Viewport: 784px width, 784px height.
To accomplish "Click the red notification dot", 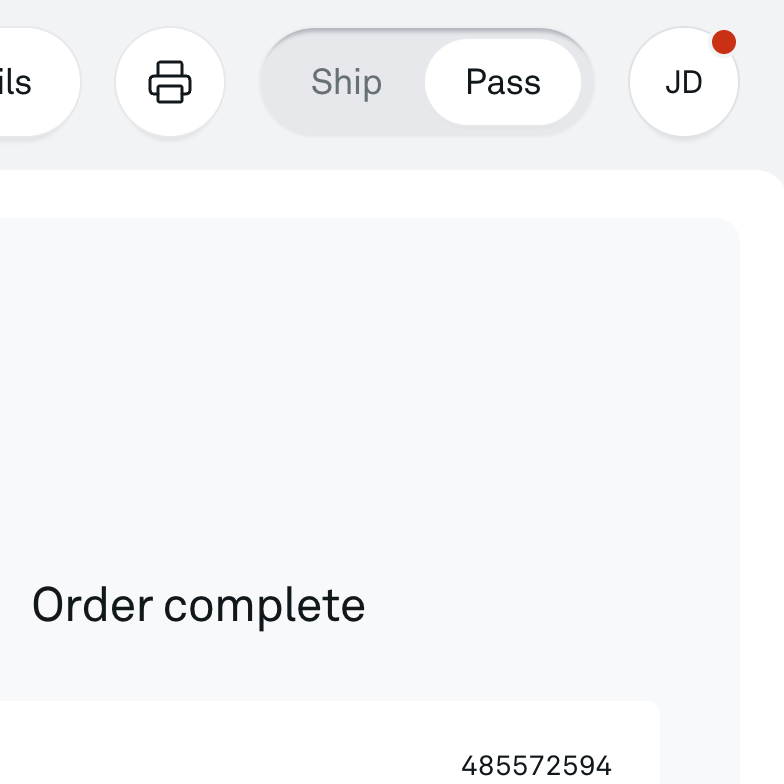I will [724, 42].
